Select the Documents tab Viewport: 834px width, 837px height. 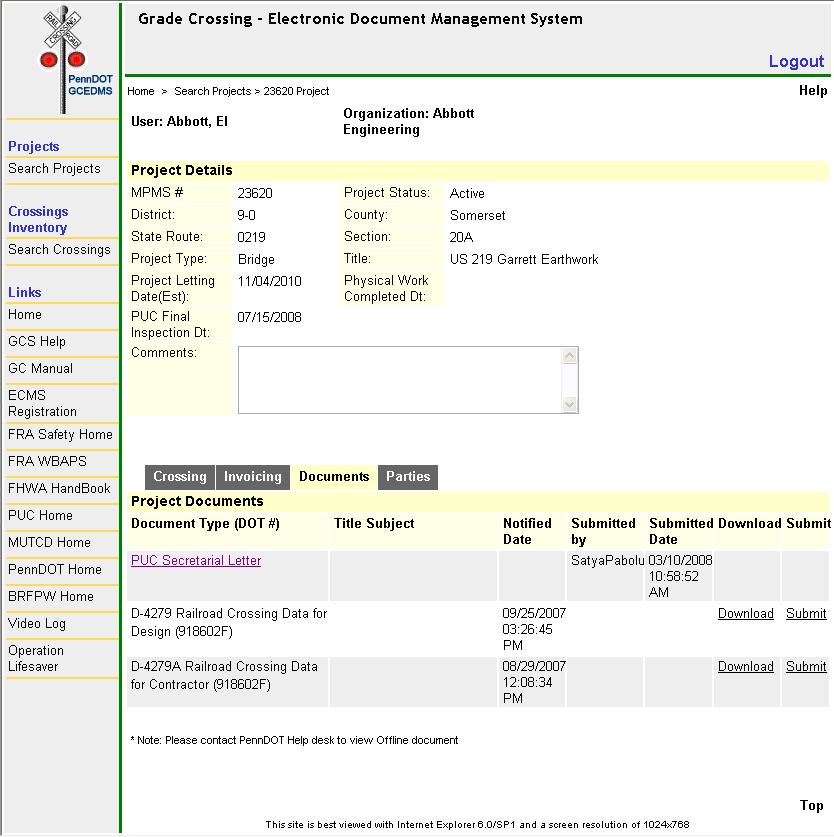(334, 477)
